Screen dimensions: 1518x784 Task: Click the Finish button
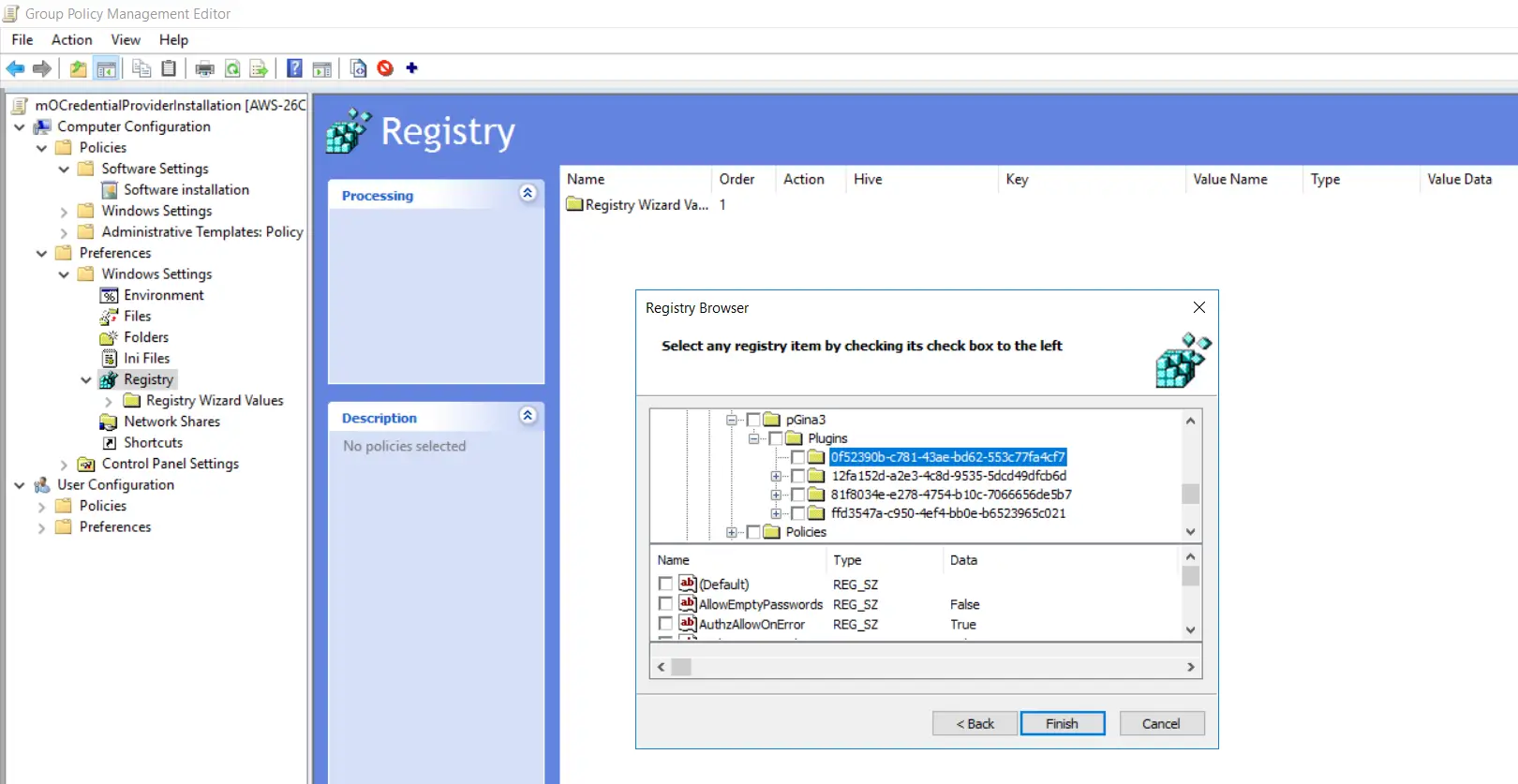point(1063,723)
